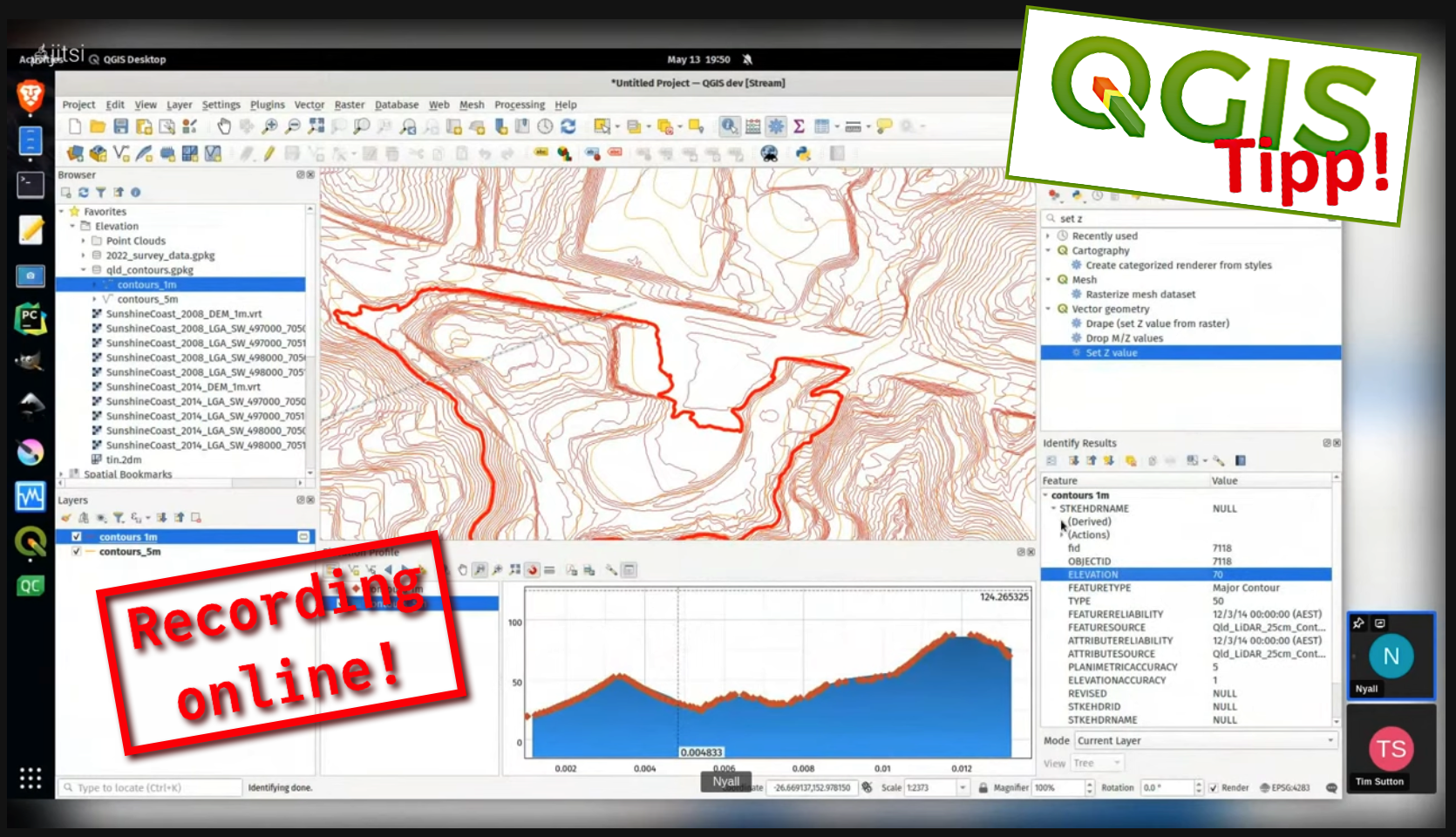
Task: Click the New Project icon
Action: point(75,126)
